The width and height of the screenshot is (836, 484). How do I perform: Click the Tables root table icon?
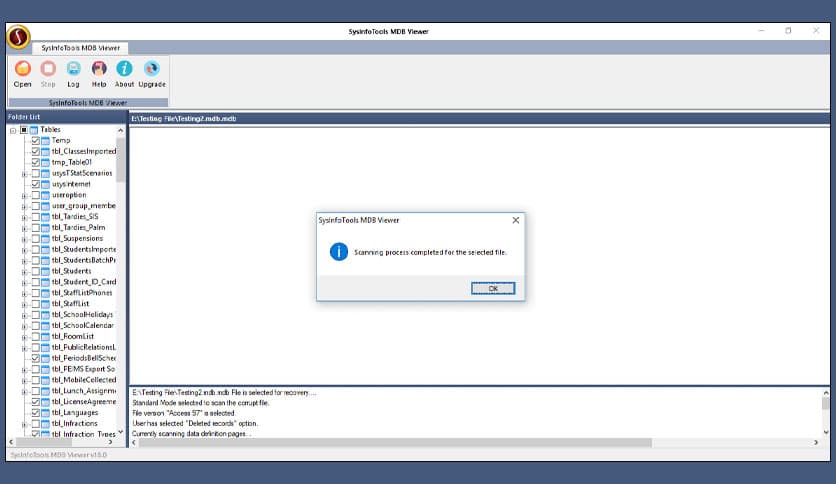pos(34,130)
